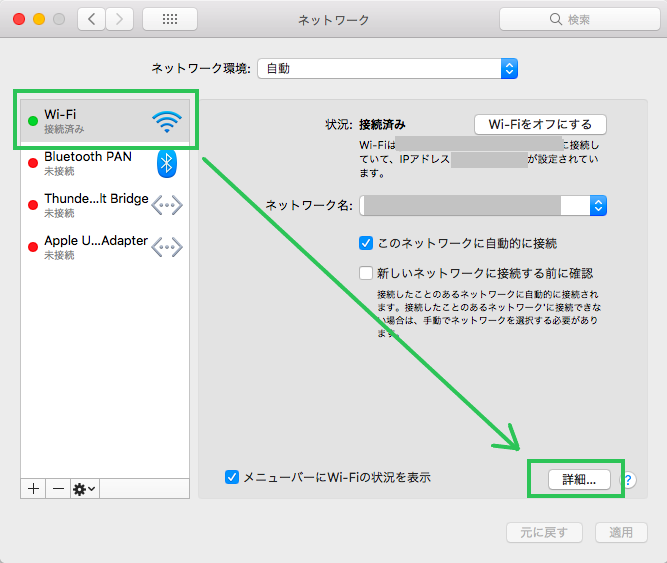Click Wi-Fiをオフにする button

point(540,125)
